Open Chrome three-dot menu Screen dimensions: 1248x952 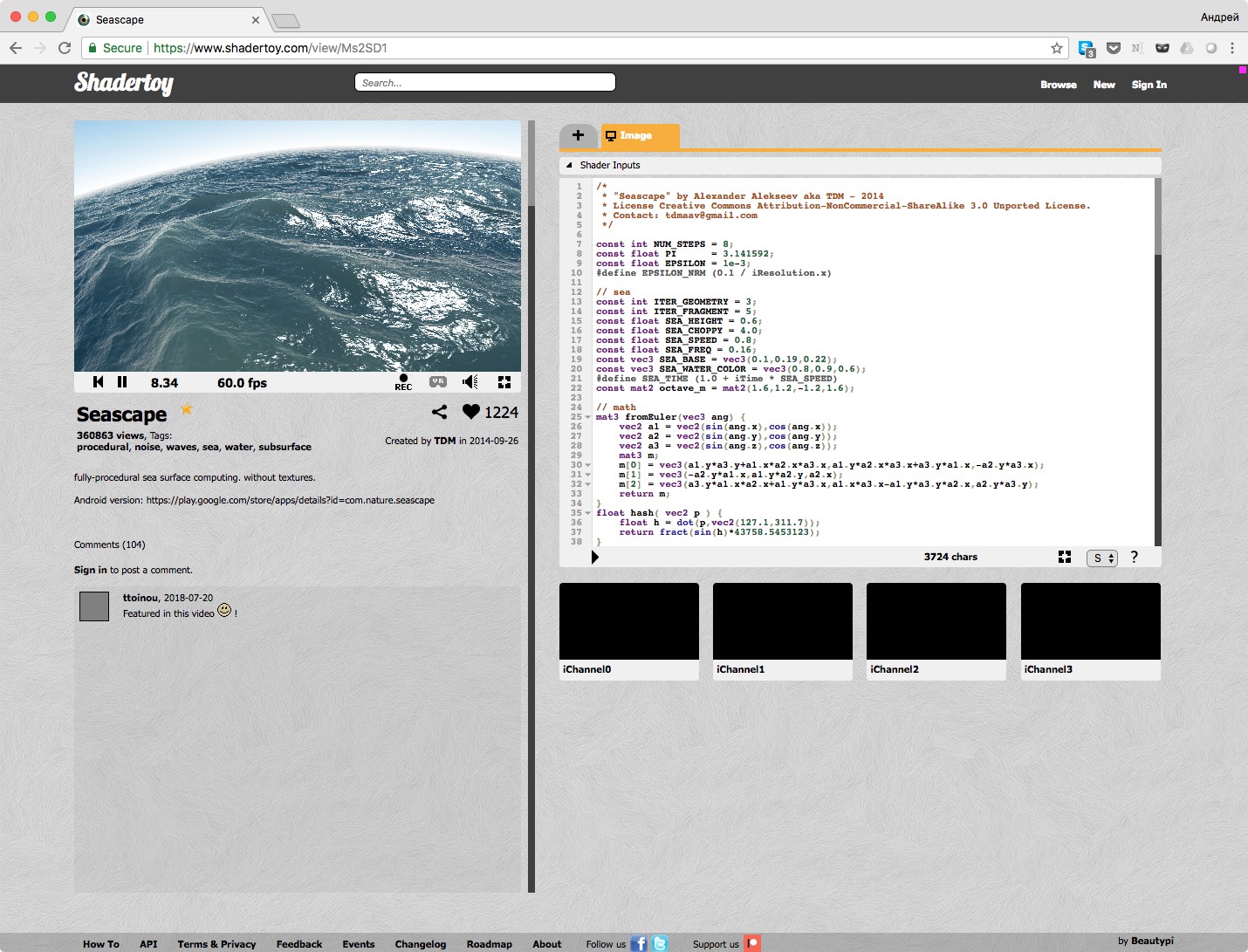pos(1232,48)
